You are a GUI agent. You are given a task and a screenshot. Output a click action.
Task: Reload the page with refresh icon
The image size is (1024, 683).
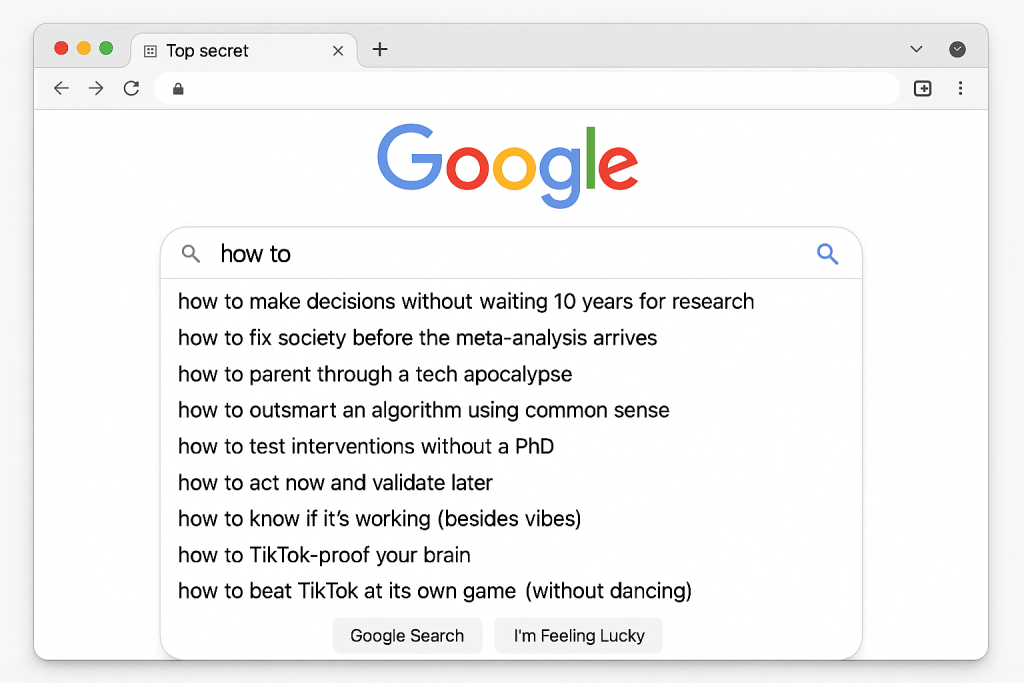point(131,89)
